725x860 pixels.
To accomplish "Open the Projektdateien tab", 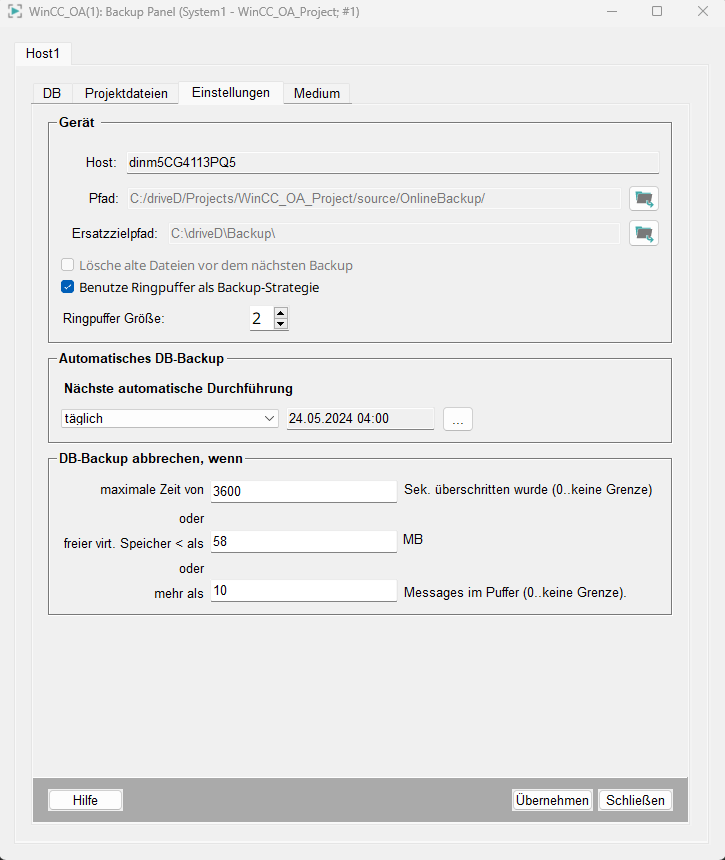I will (126, 93).
